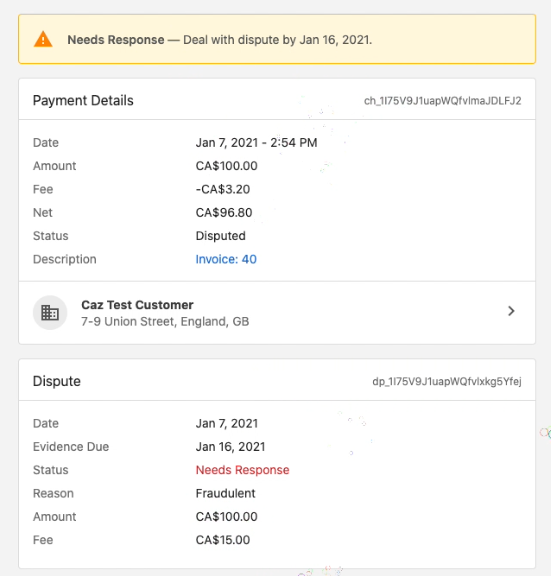
Task: Click the red Needs Response status
Action: tap(242, 470)
